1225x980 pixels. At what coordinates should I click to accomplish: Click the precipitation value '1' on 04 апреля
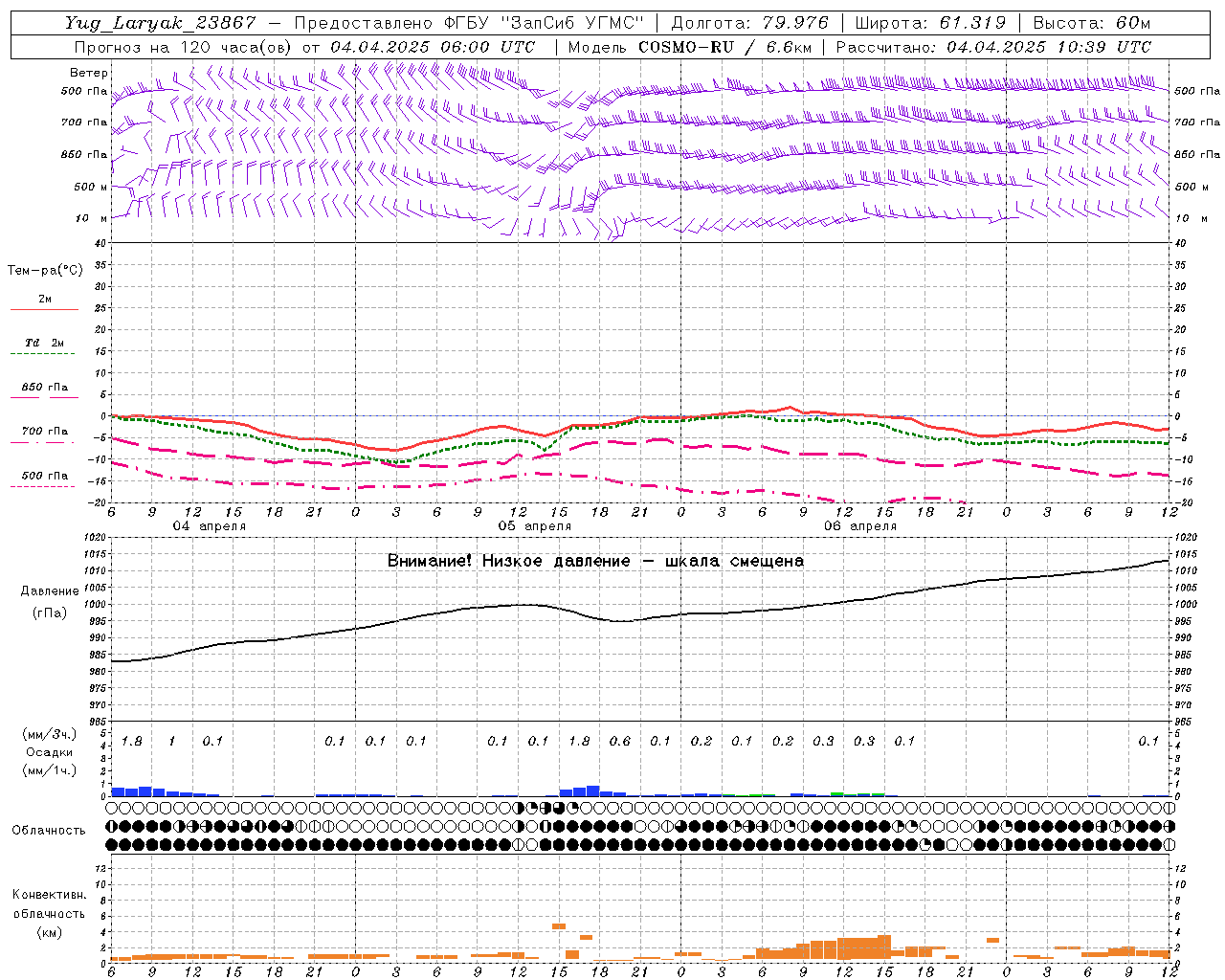(x=172, y=741)
